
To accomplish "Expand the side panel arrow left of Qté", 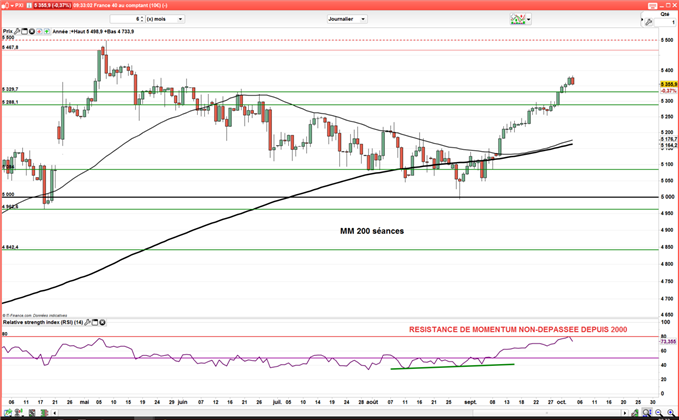I will point(642,19).
